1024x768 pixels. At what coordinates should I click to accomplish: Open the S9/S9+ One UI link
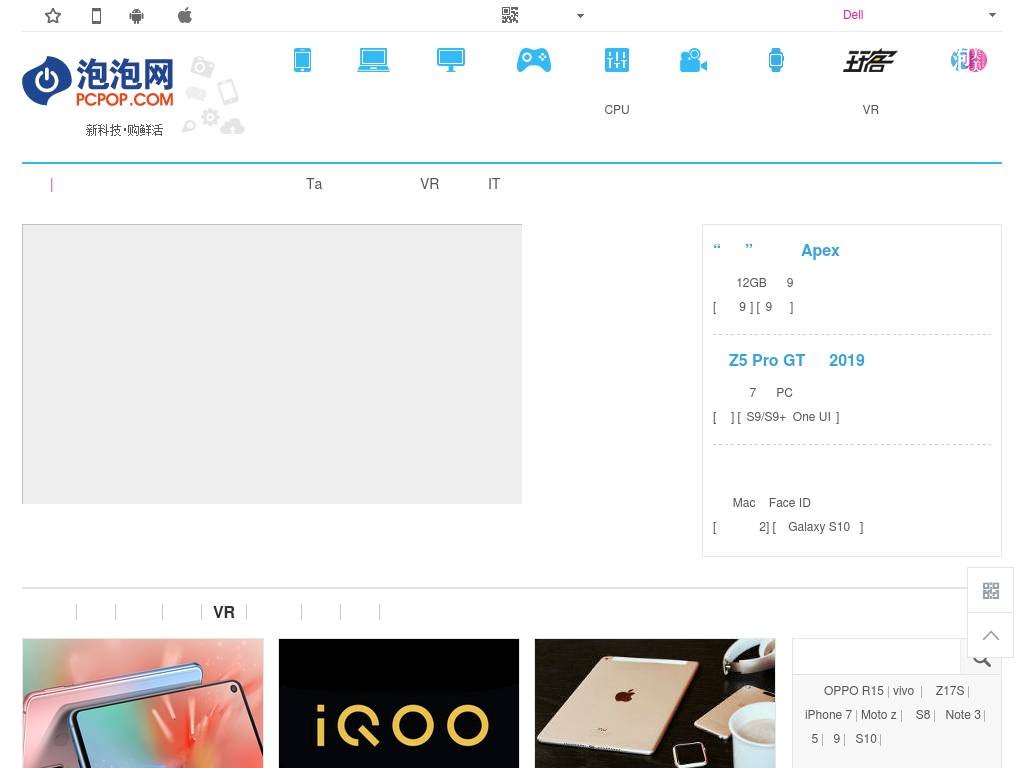[x=788, y=417]
